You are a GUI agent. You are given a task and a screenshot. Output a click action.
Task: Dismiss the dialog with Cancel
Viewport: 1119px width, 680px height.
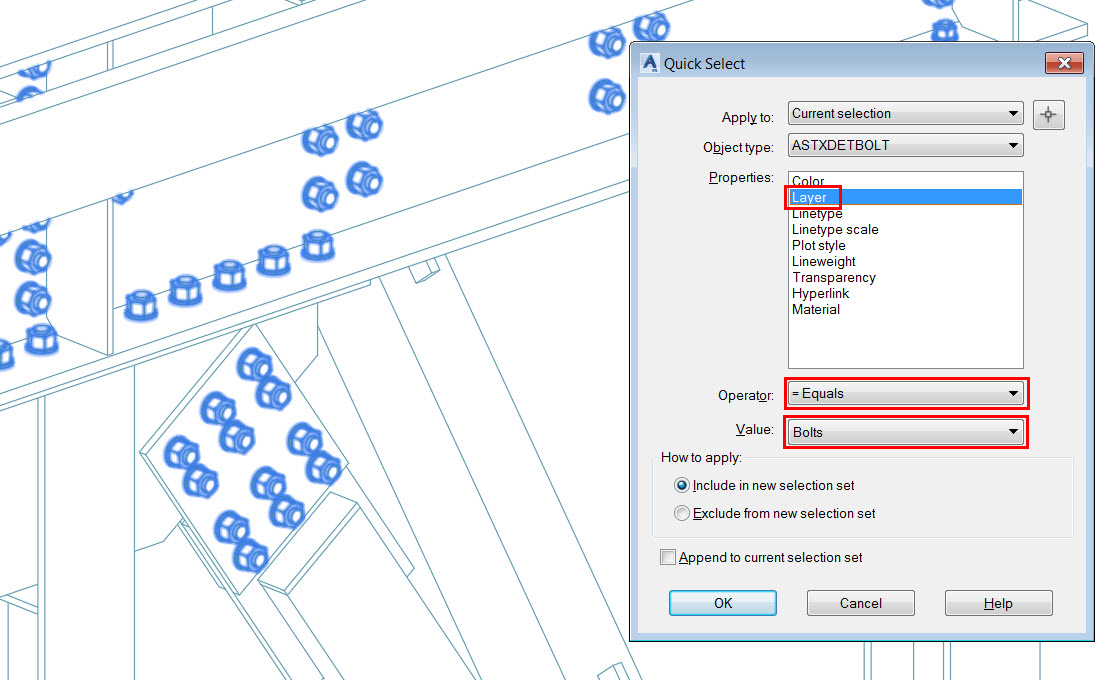click(860, 602)
